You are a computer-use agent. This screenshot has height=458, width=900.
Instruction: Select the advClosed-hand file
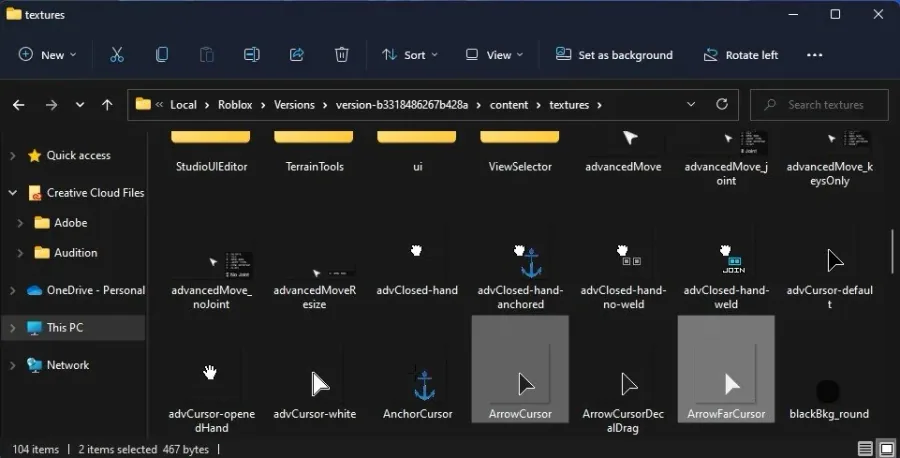pyautogui.click(x=417, y=270)
